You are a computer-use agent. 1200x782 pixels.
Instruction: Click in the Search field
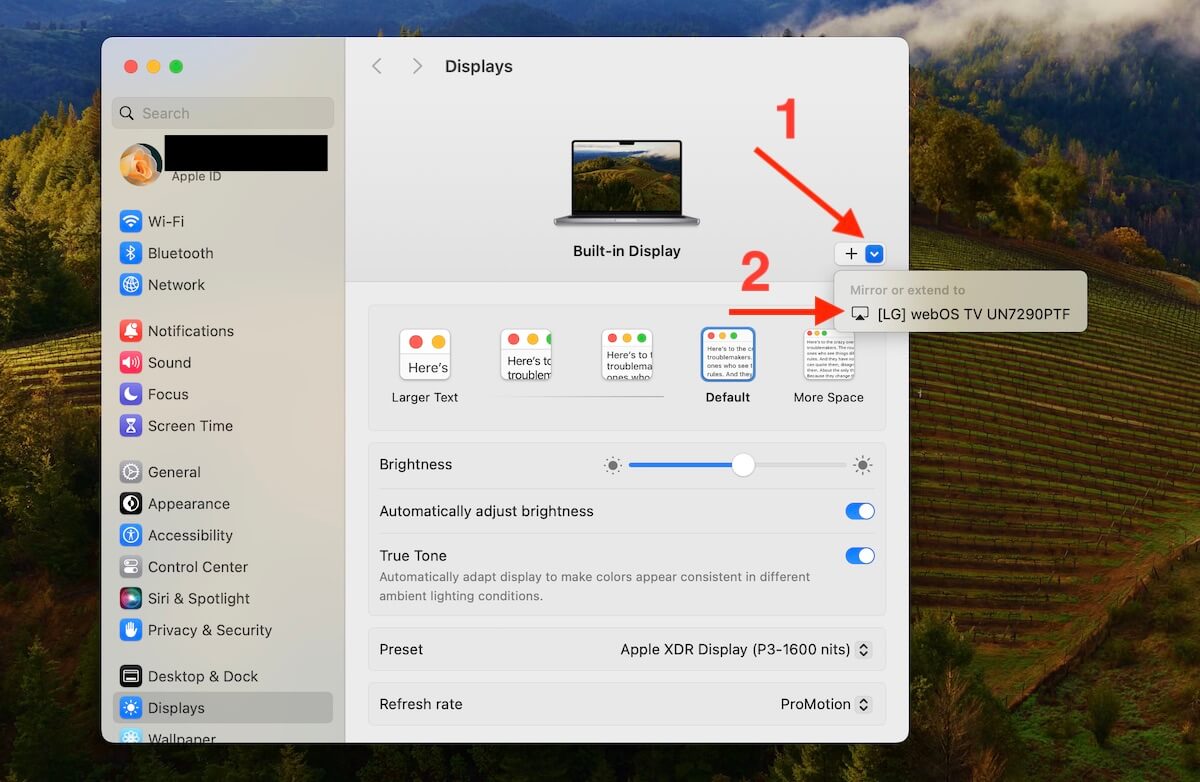[x=222, y=113]
